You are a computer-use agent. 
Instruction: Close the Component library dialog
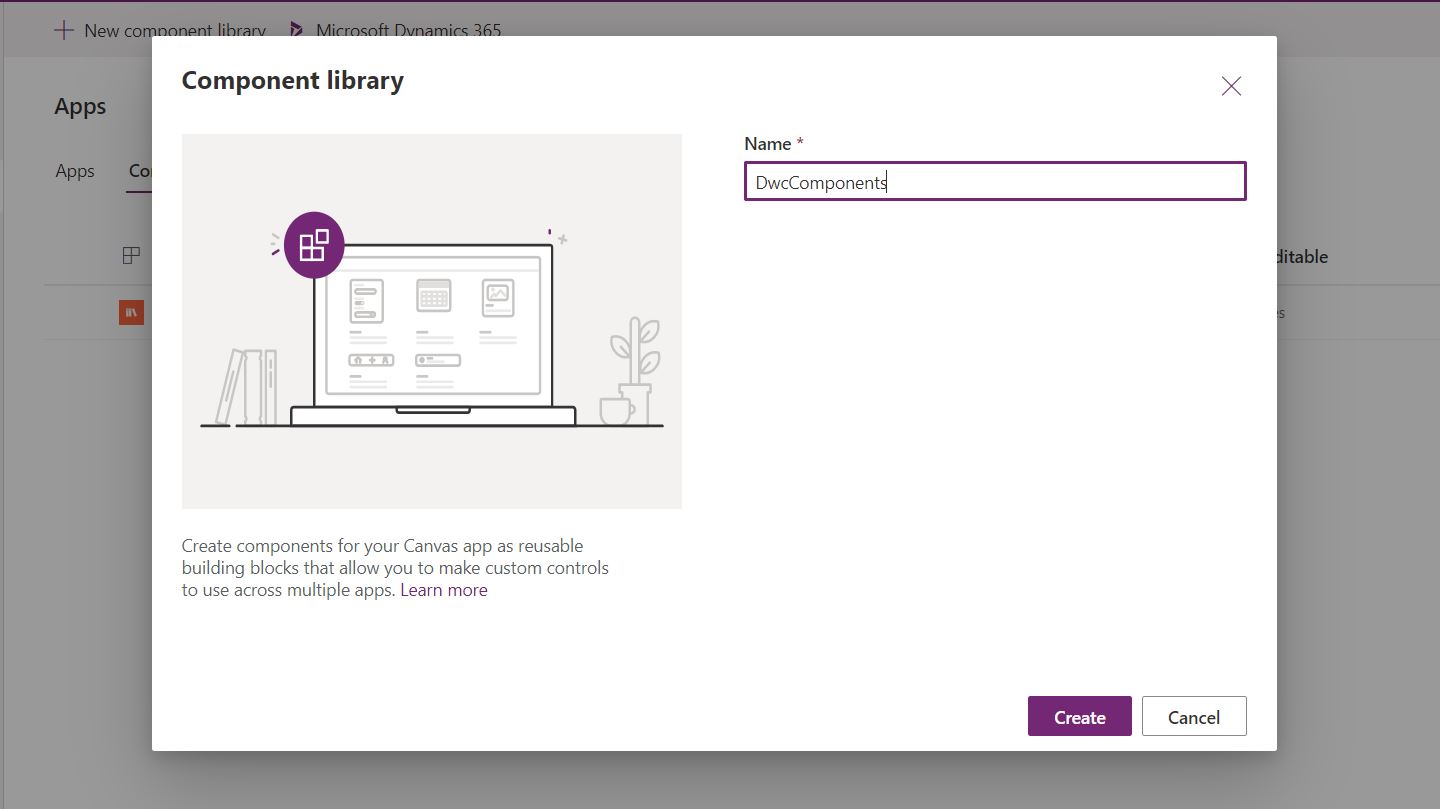point(1231,86)
